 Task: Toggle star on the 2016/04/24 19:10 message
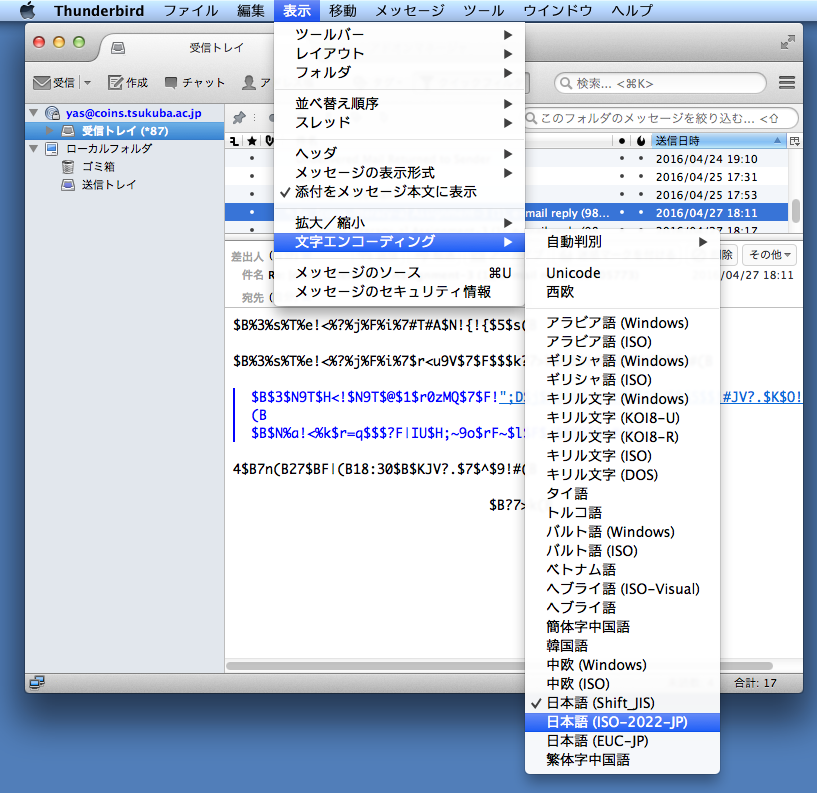pyautogui.click(x=252, y=158)
